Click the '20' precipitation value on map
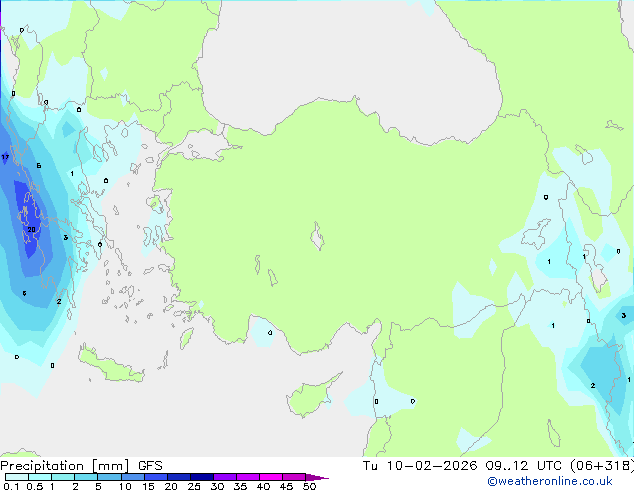Screen dimensions: 634x490 31,230
